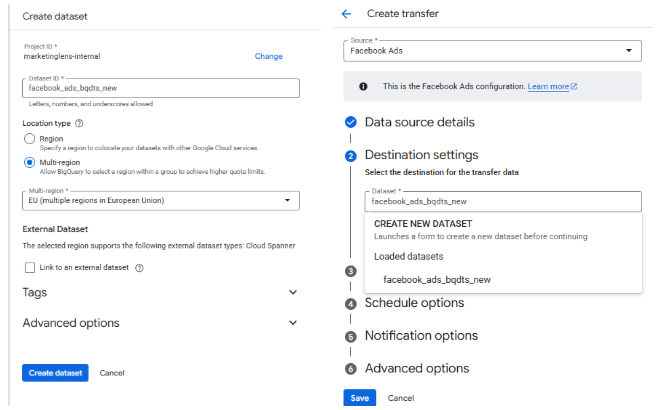Click help icon next to external dataset link
Image resolution: width=667 pixels, height=410 pixels.
click(x=139, y=268)
